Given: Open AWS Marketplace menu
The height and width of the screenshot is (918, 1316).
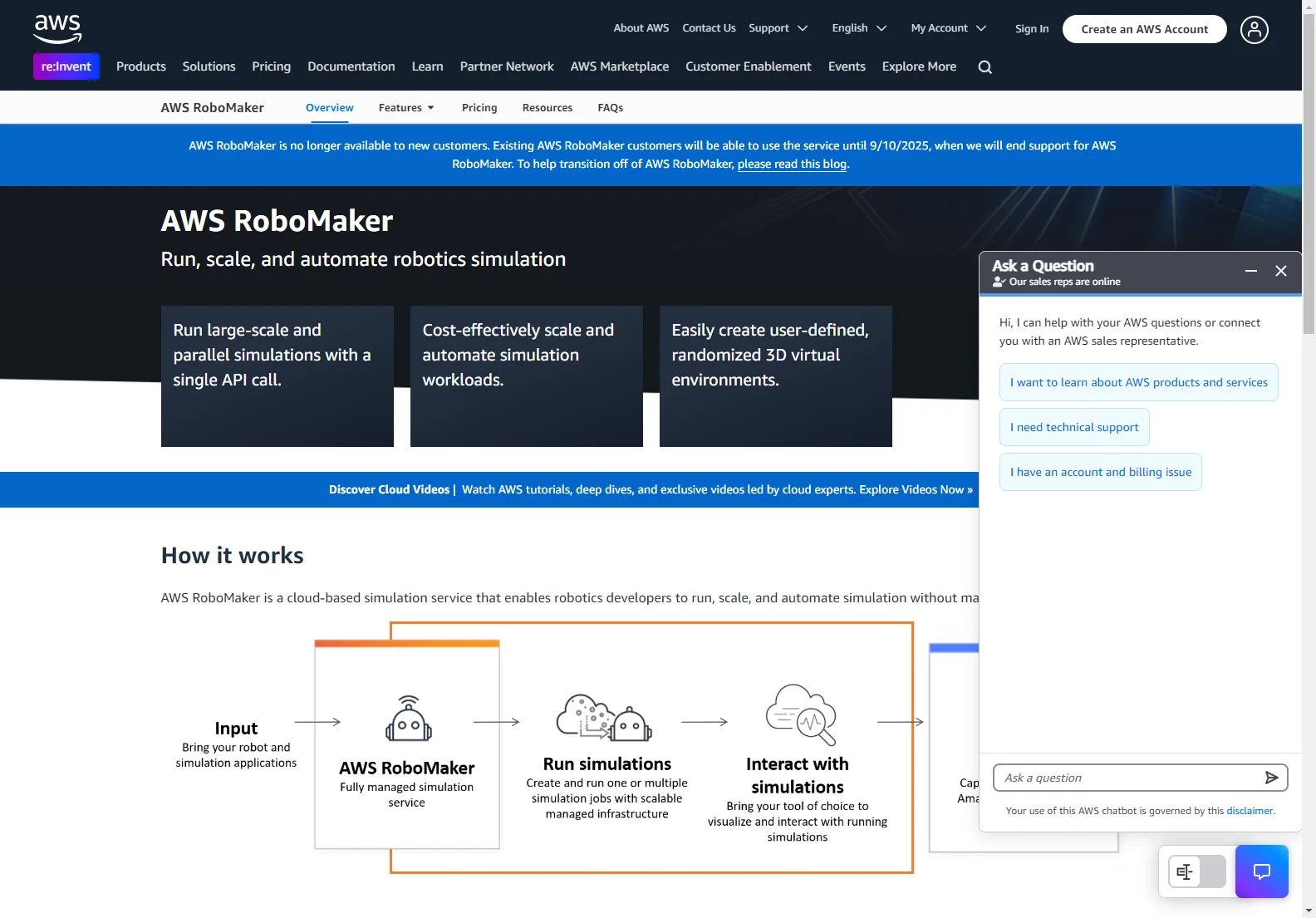Looking at the screenshot, I should 620,66.
